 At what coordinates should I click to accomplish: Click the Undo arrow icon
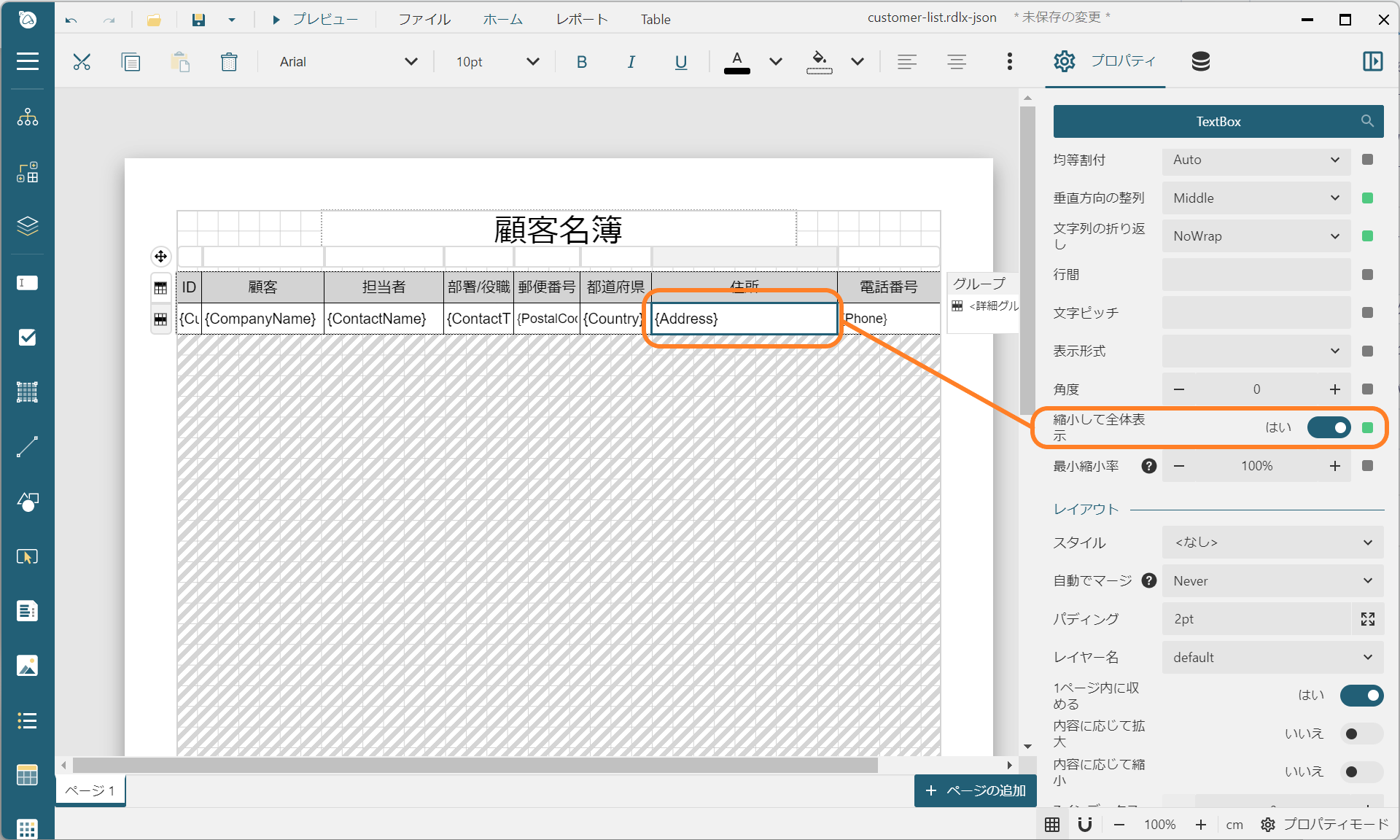[71, 20]
